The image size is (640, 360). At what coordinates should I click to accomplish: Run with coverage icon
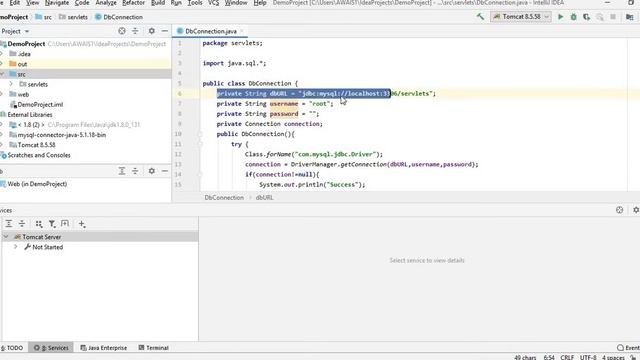pos(587,17)
